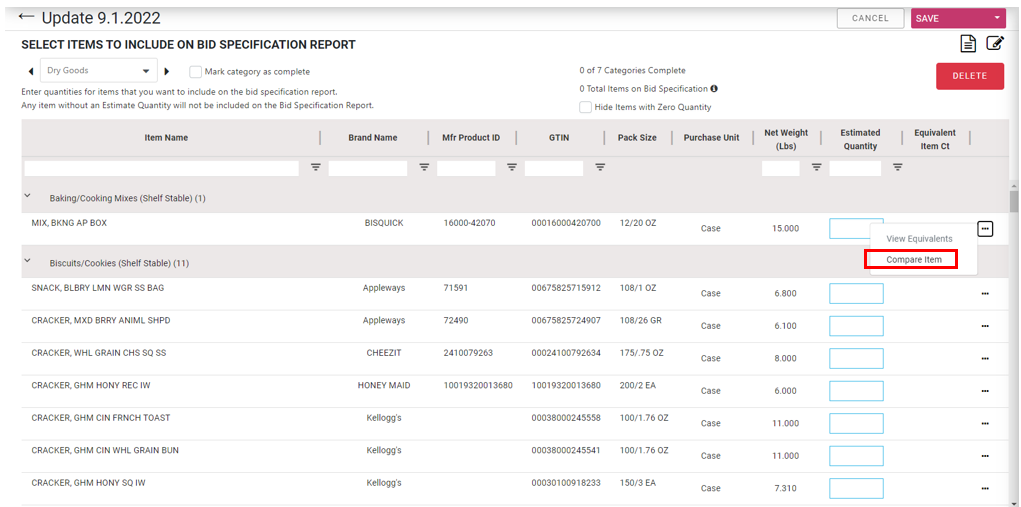
Task: Click quantity field for GHM HONY SQ IW
Action: [856, 488]
